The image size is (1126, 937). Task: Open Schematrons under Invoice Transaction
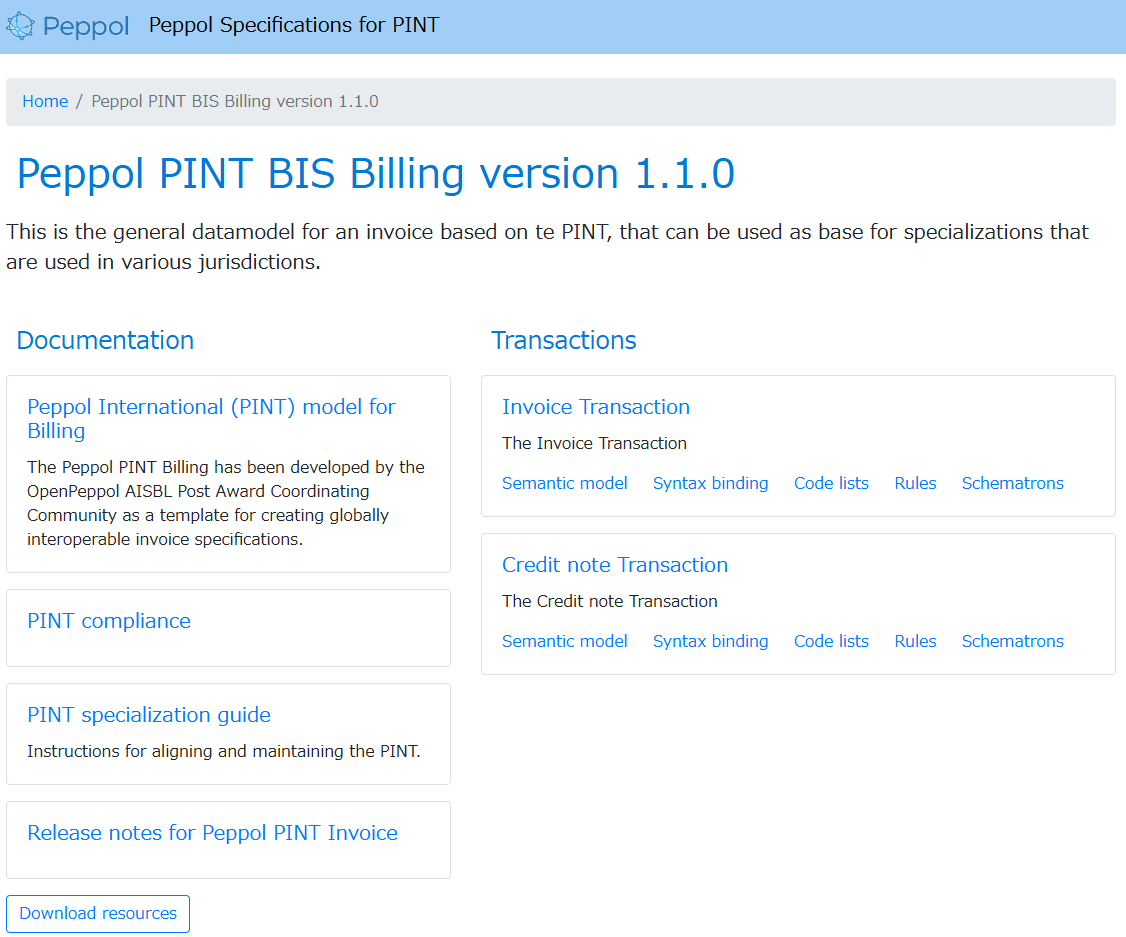1013,483
